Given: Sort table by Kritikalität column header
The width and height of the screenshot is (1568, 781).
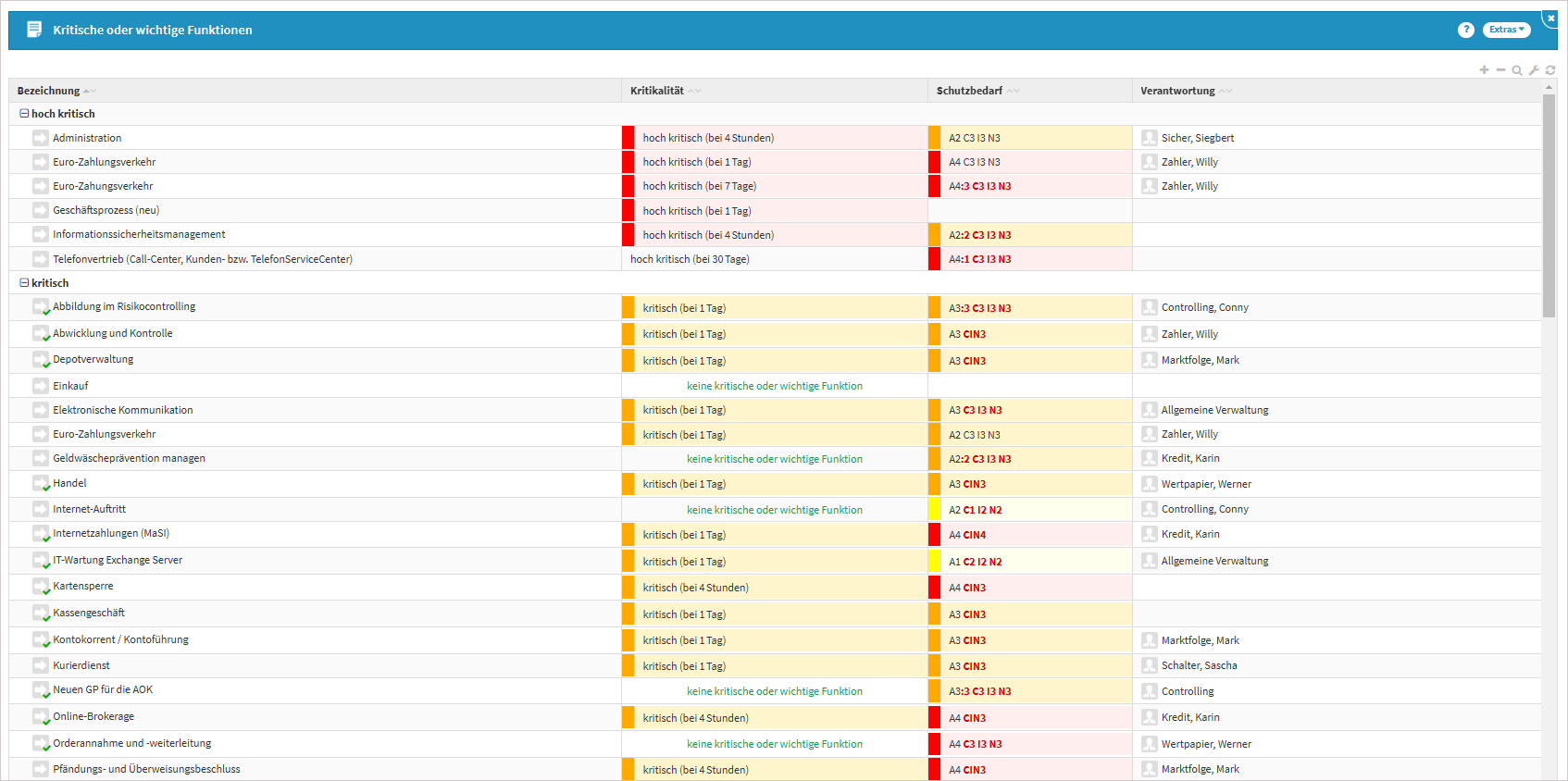Looking at the screenshot, I should (656, 91).
